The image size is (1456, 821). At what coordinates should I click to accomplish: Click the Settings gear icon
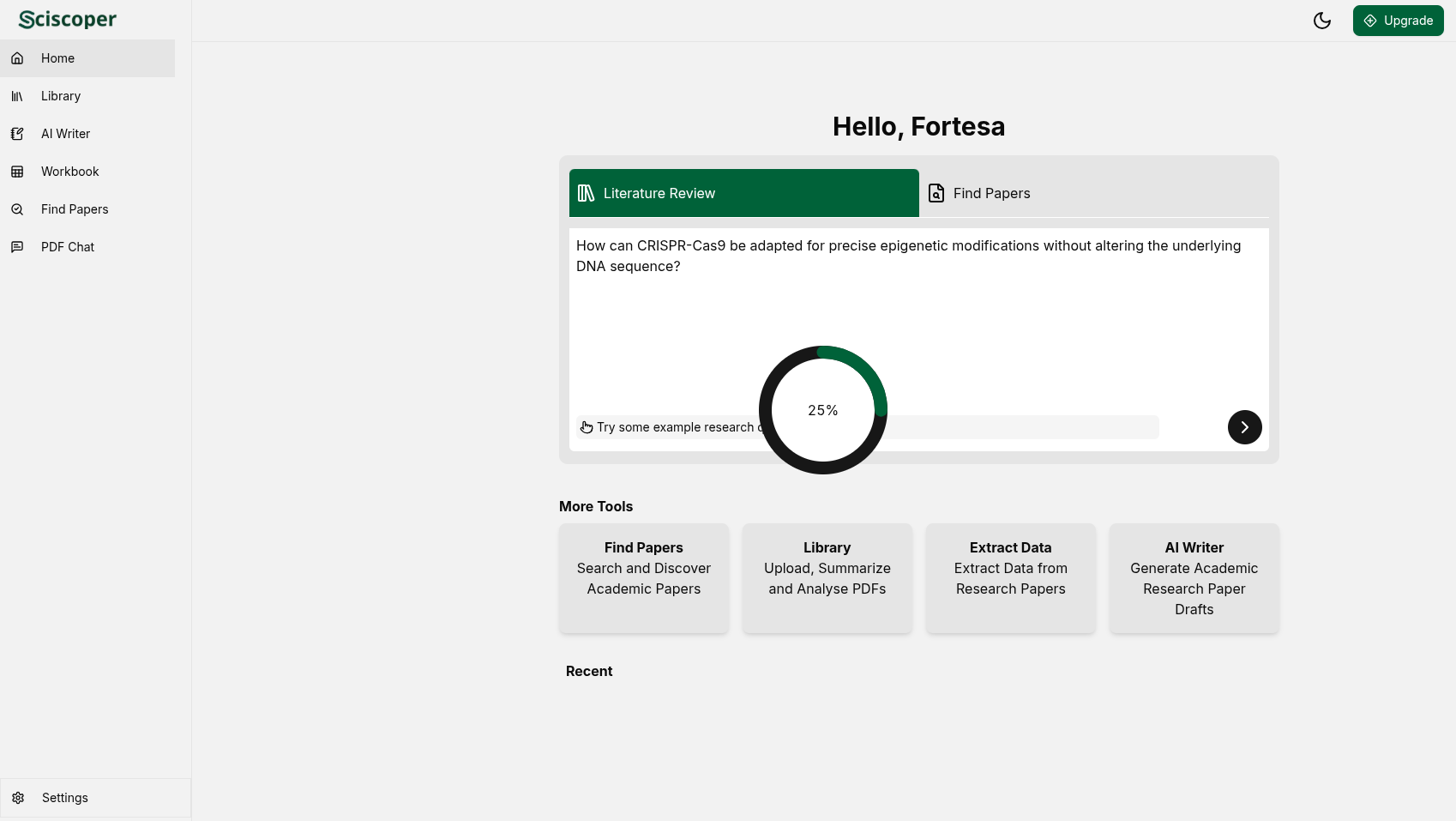(18, 798)
